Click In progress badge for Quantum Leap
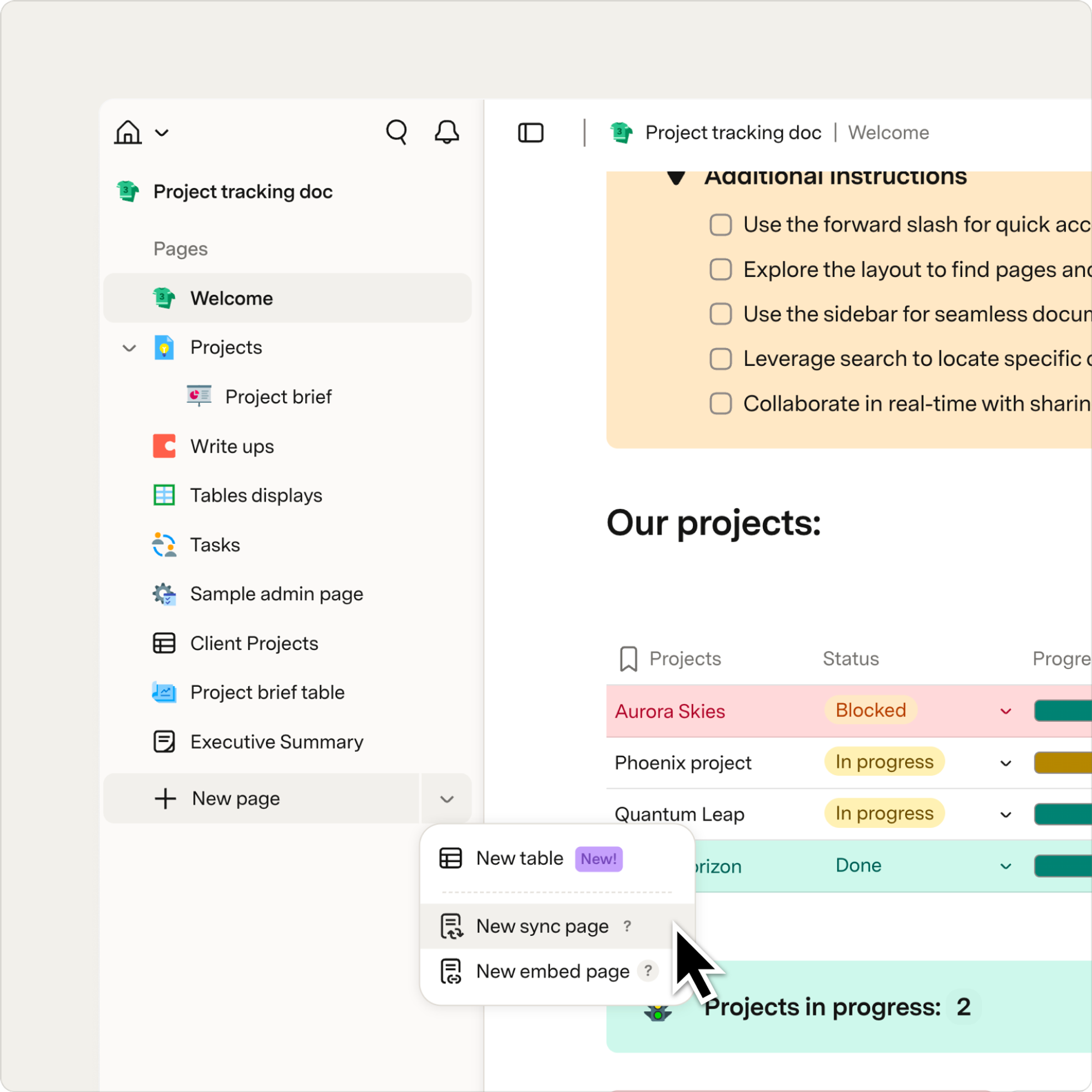Viewport: 1092px width, 1092px height. [x=884, y=814]
